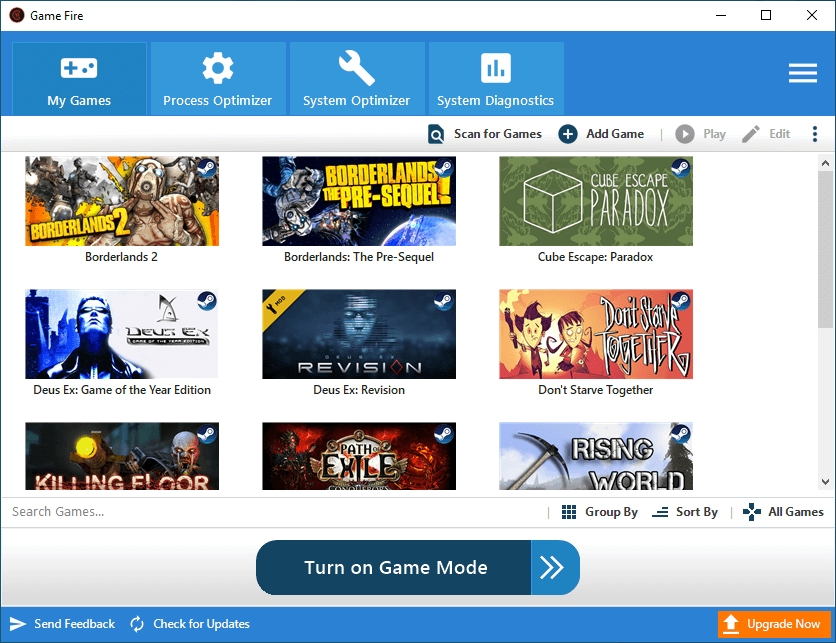Select the Deus Ex: Game of the Year cover
This screenshot has width=836, height=643.
(x=122, y=334)
